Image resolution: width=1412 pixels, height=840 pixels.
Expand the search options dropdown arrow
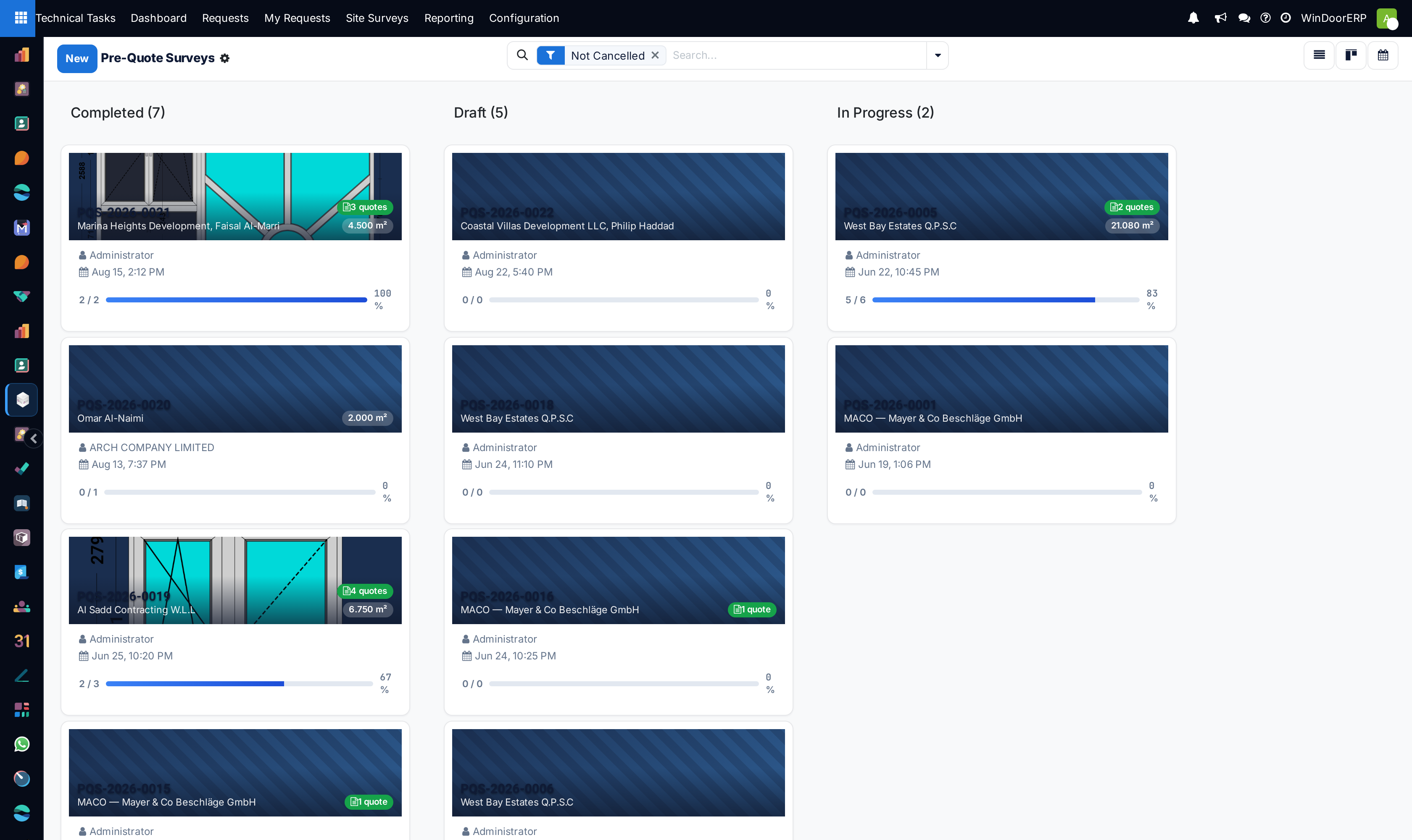click(938, 55)
